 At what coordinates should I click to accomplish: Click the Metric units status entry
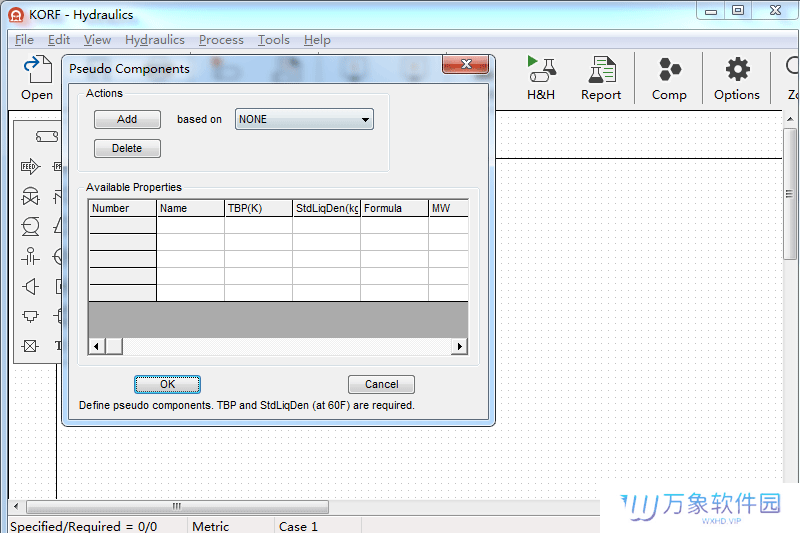pyautogui.click(x=210, y=526)
